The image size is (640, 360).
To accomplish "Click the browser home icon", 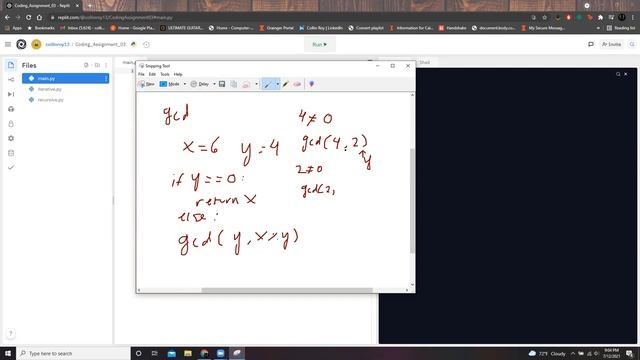I will click(39, 18).
